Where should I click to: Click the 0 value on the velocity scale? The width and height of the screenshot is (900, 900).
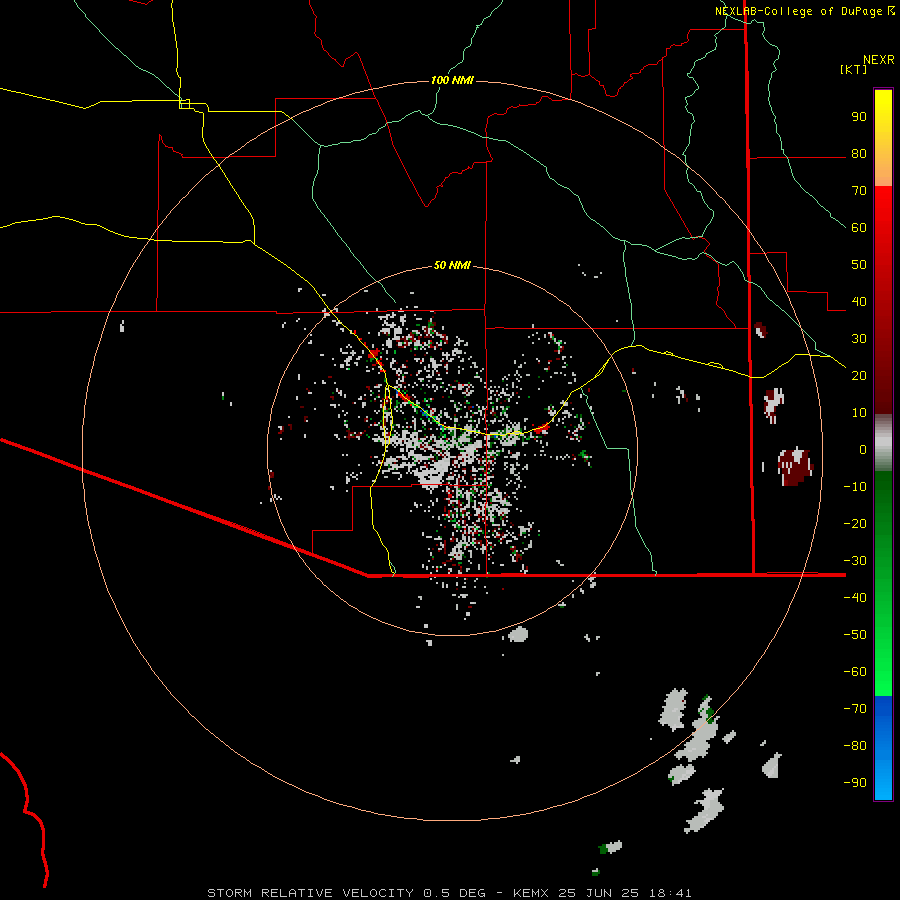pyautogui.click(x=863, y=449)
